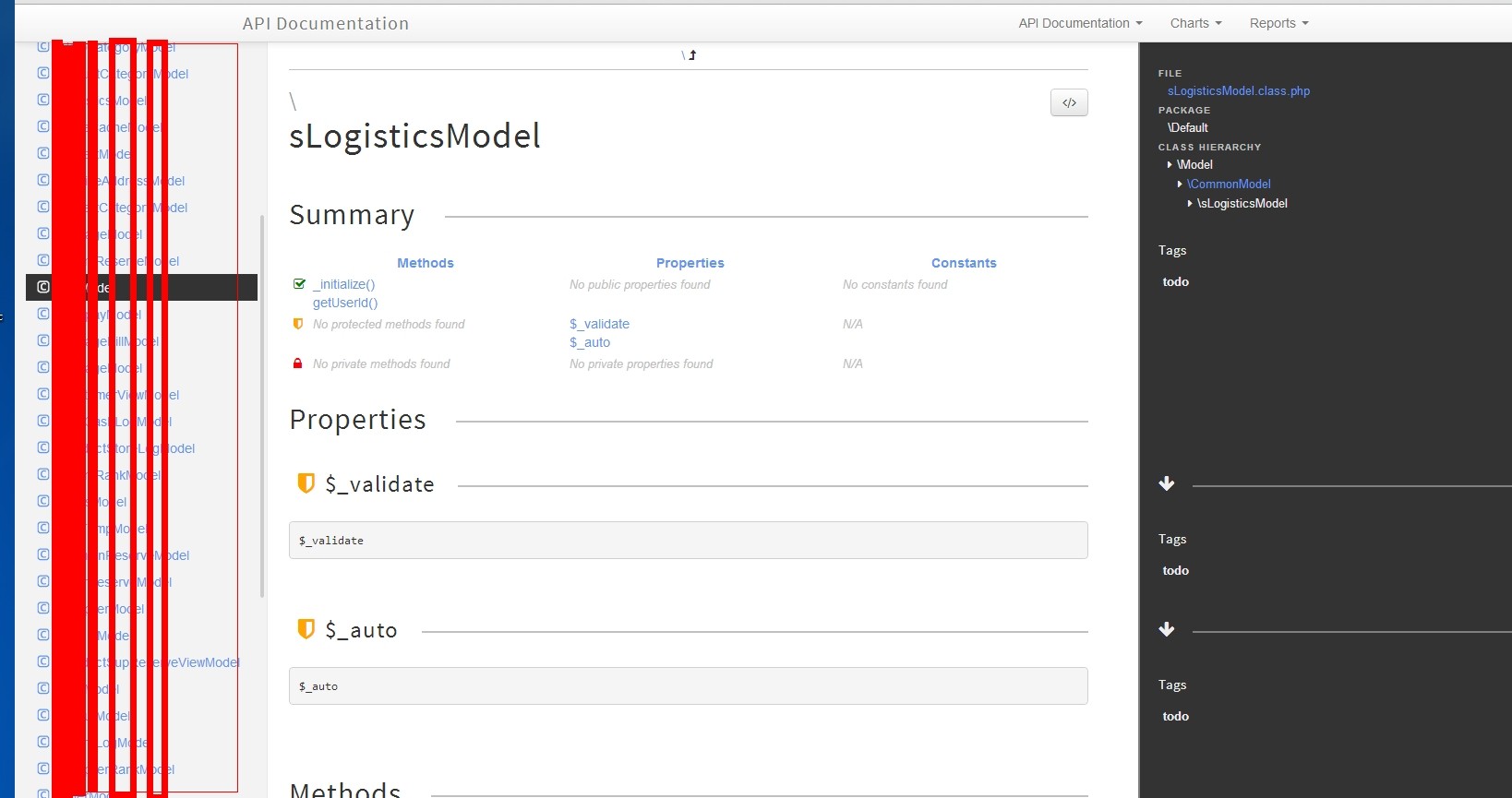This screenshot has width=1512, height=798.
Task: Open the Charts dropdown menu
Action: [x=1195, y=23]
